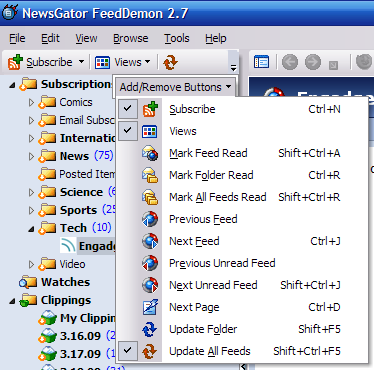Expand the Comics folder
This screenshot has width=374, height=370.
click(x=31, y=102)
